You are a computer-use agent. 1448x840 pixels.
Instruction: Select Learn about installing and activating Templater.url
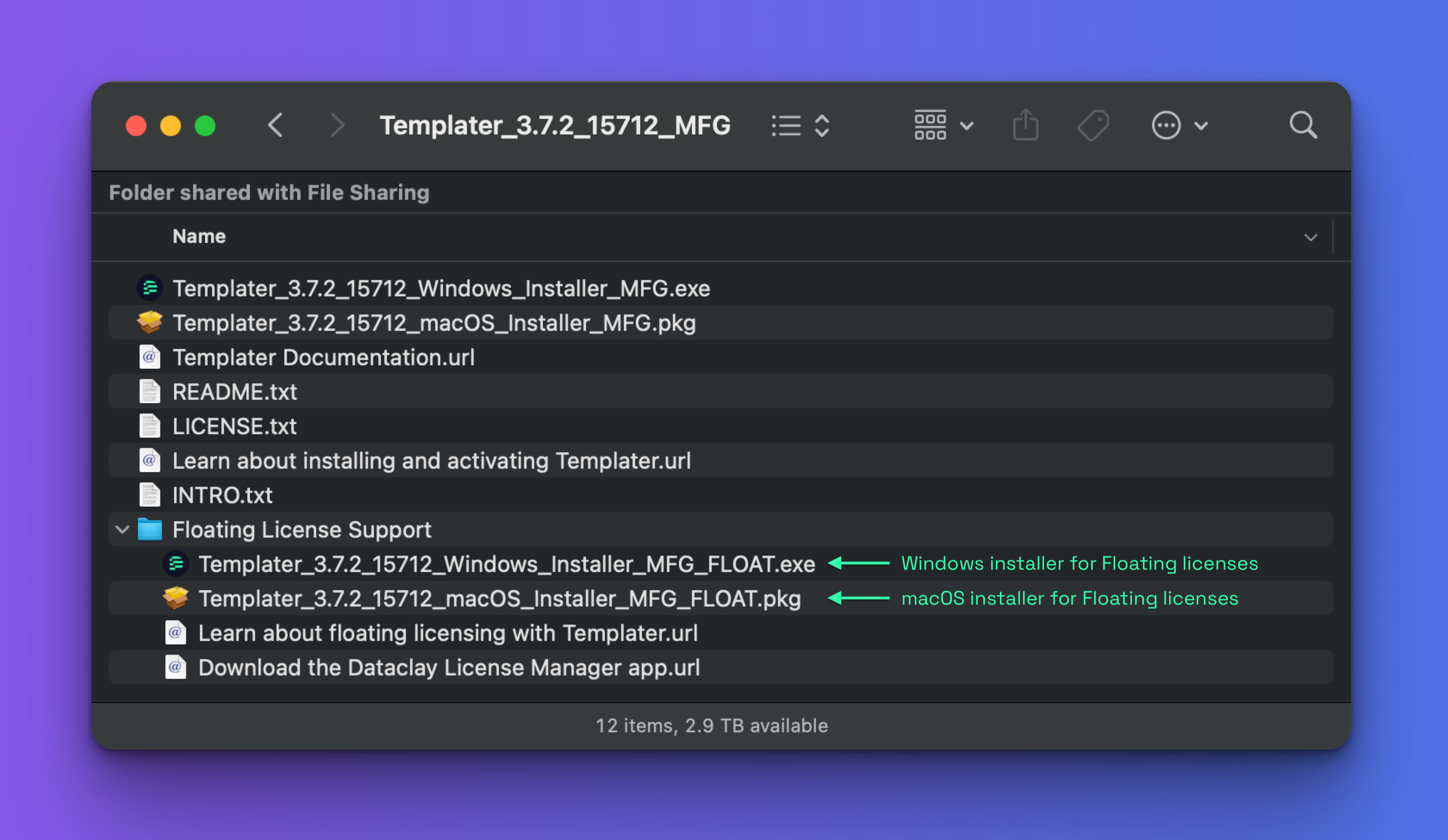tap(432, 461)
